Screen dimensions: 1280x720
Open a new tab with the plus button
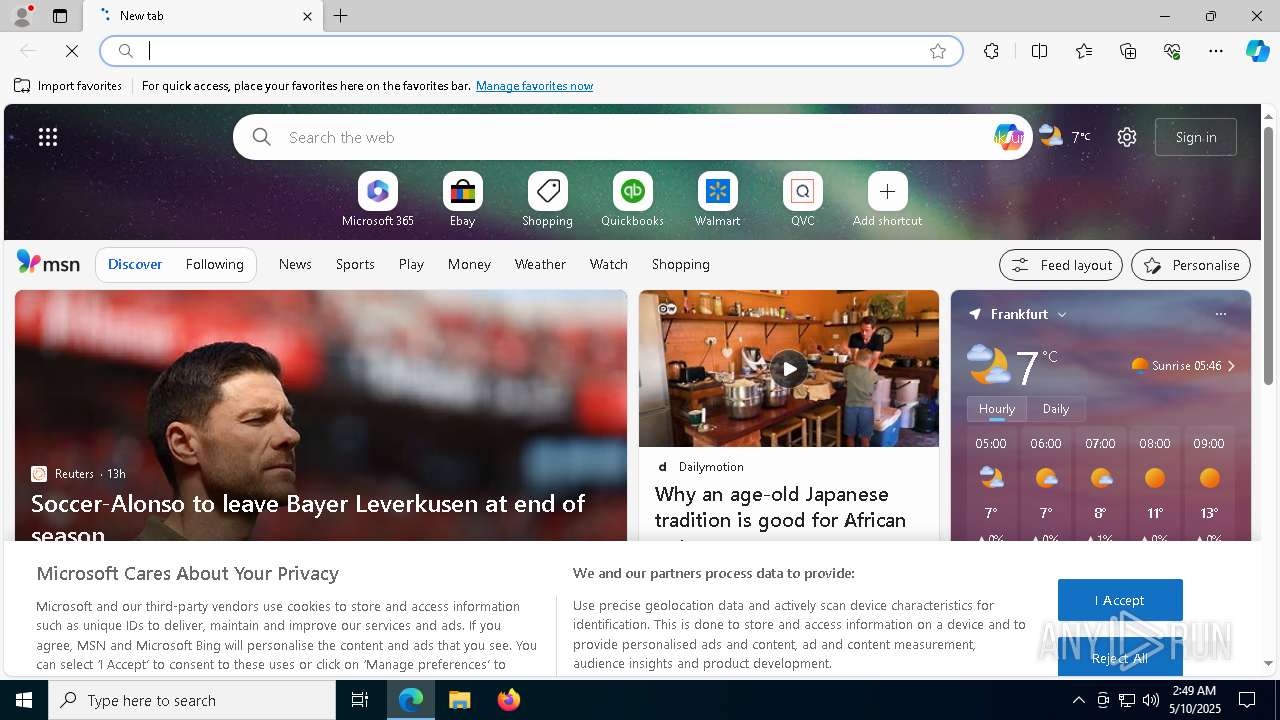[341, 16]
